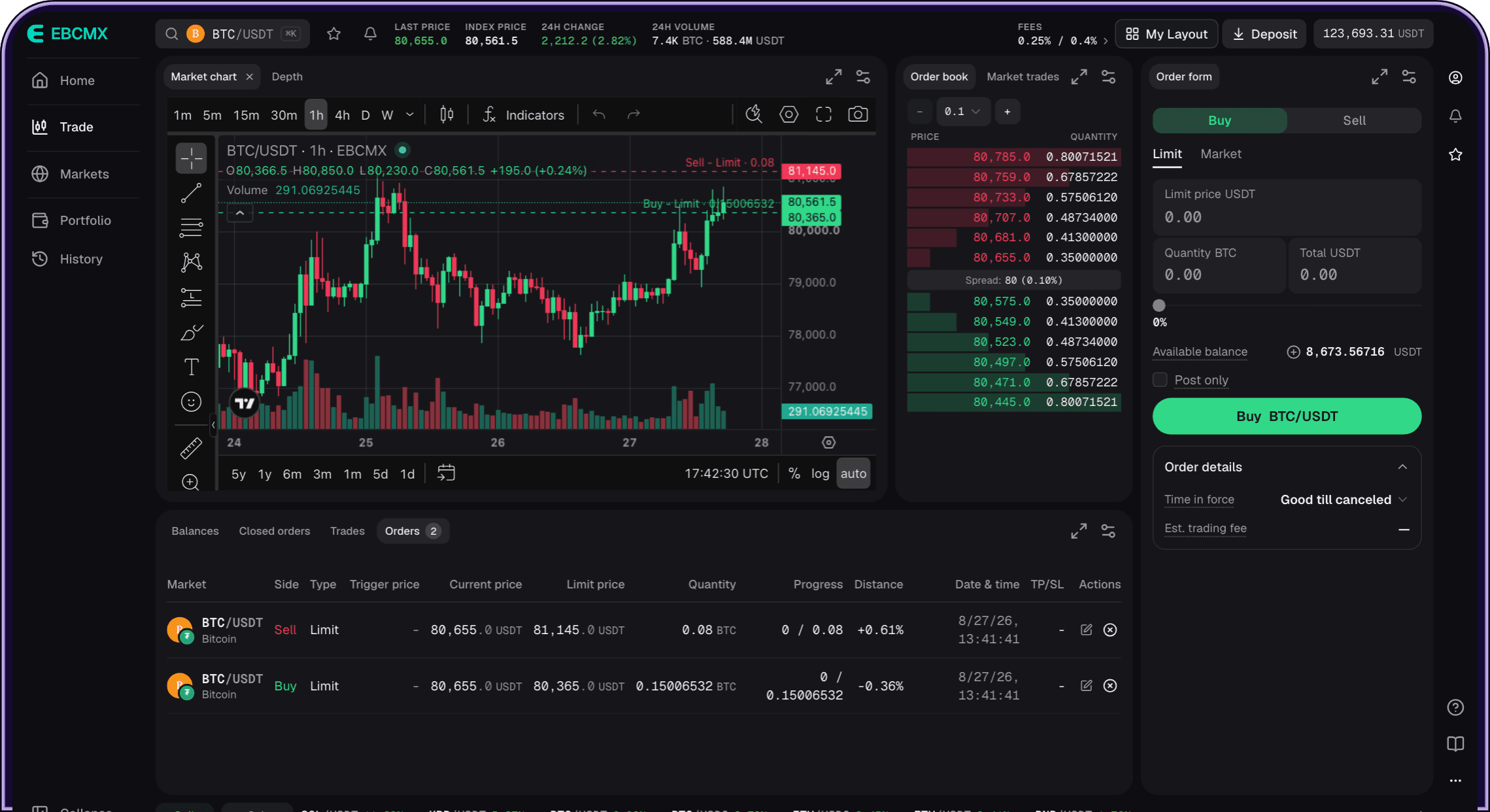Click the order amount percentage slider handle
Screen dimensions: 1490x812
1159,306
